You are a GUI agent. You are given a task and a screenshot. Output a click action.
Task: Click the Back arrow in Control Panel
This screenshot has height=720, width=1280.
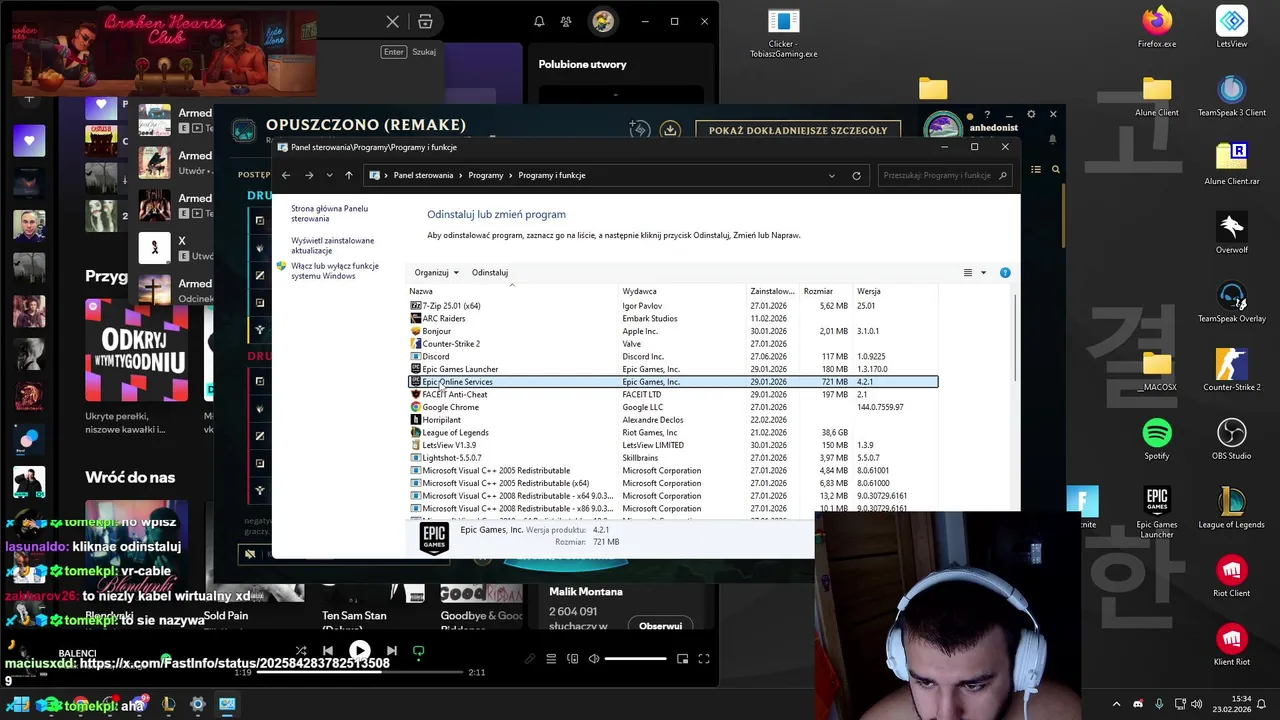pyautogui.click(x=286, y=175)
